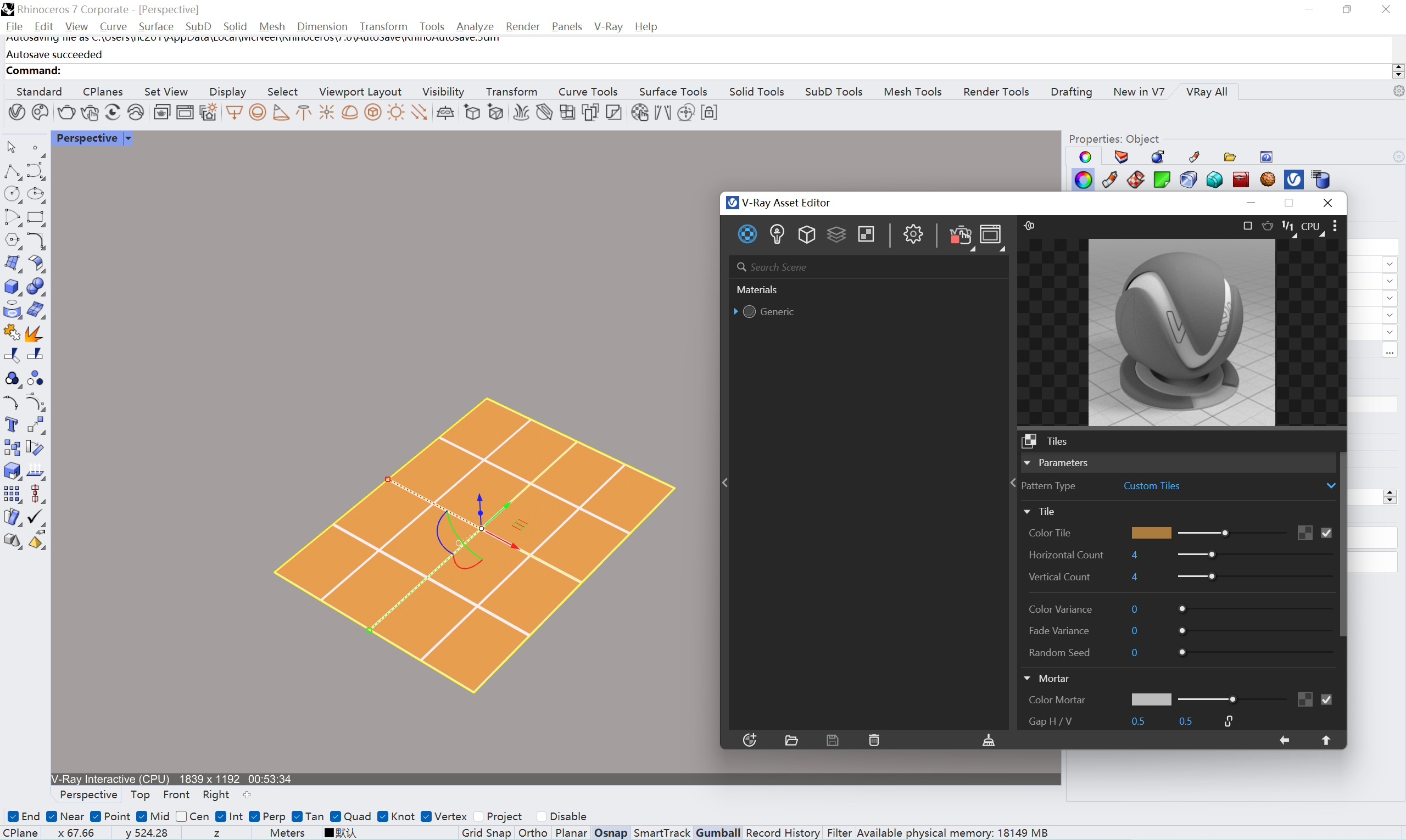This screenshot has width=1406, height=840.
Task: Open the Render menu
Action: tap(522, 26)
